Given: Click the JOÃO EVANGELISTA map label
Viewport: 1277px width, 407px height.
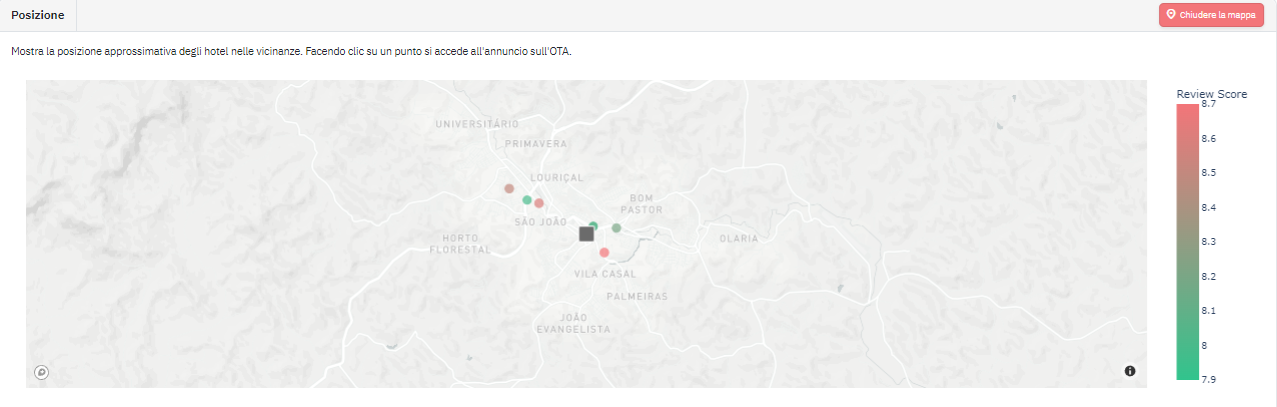Looking at the screenshot, I should 573,323.
